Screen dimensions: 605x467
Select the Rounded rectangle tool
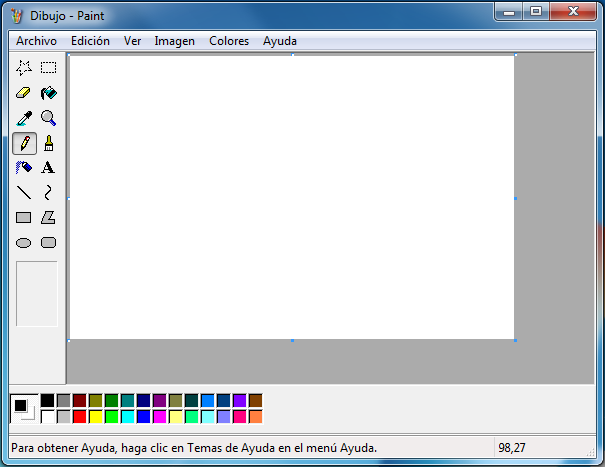pyautogui.click(x=48, y=242)
